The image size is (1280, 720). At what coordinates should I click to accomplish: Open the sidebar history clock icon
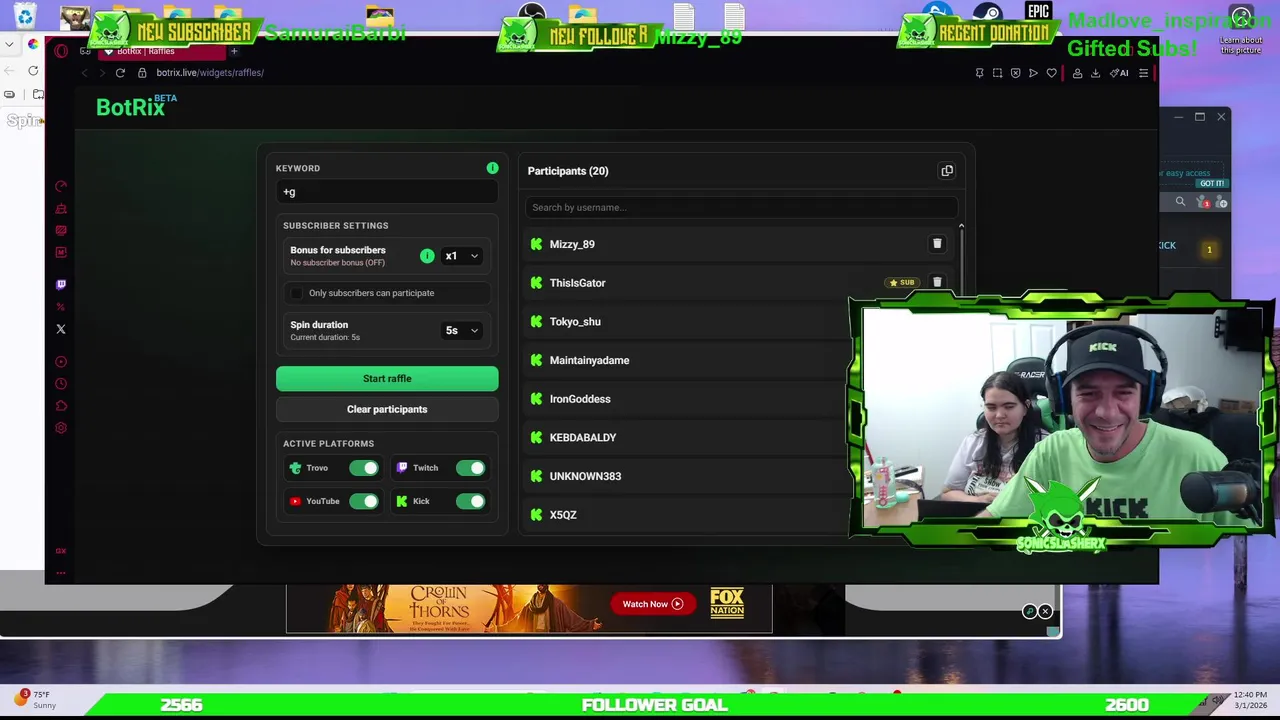coord(61,384)
